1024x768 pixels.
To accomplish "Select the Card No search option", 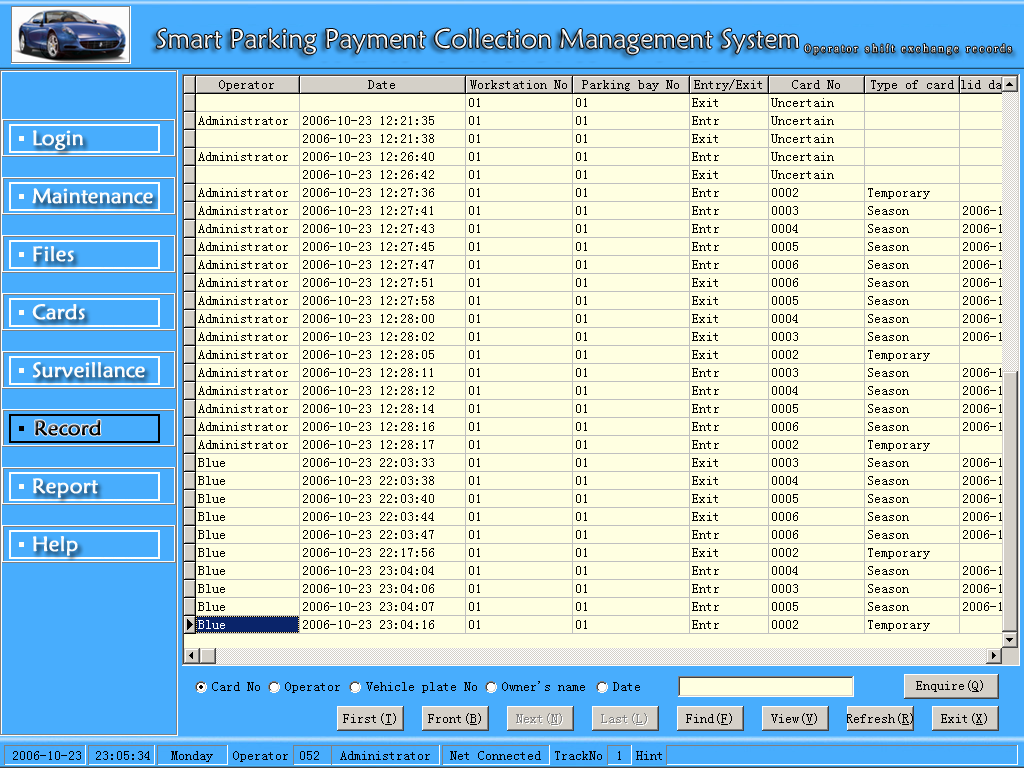I will point(202,687).
